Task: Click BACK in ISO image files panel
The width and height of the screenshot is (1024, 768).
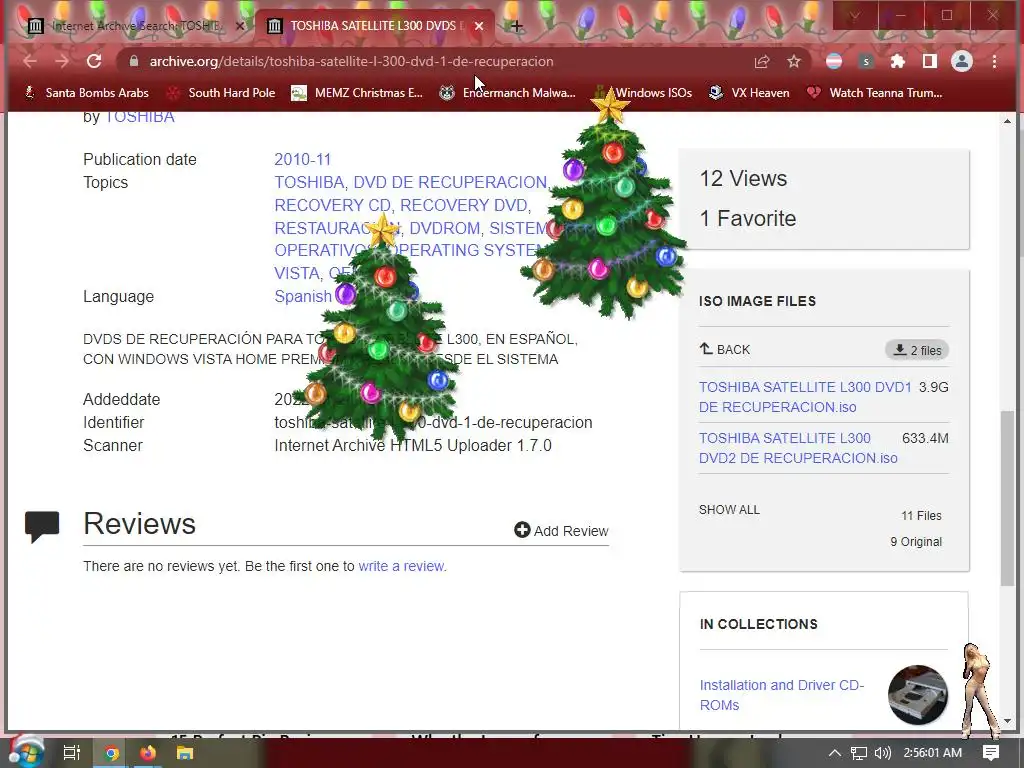Action: tap(724, 349)
